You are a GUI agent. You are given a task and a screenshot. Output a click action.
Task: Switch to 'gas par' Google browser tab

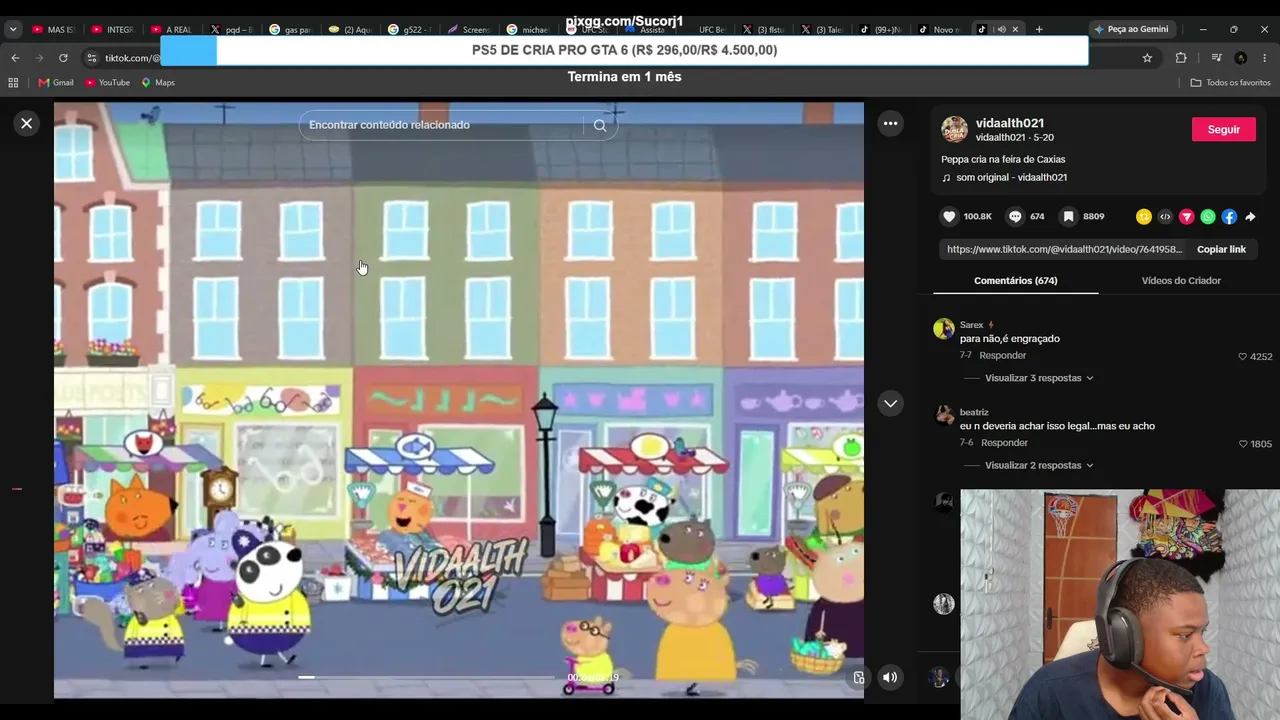tap(291, 29)
